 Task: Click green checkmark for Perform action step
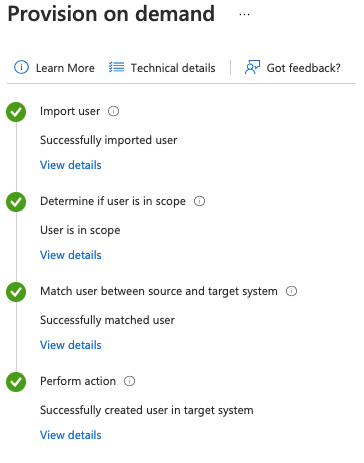(16, 382)
